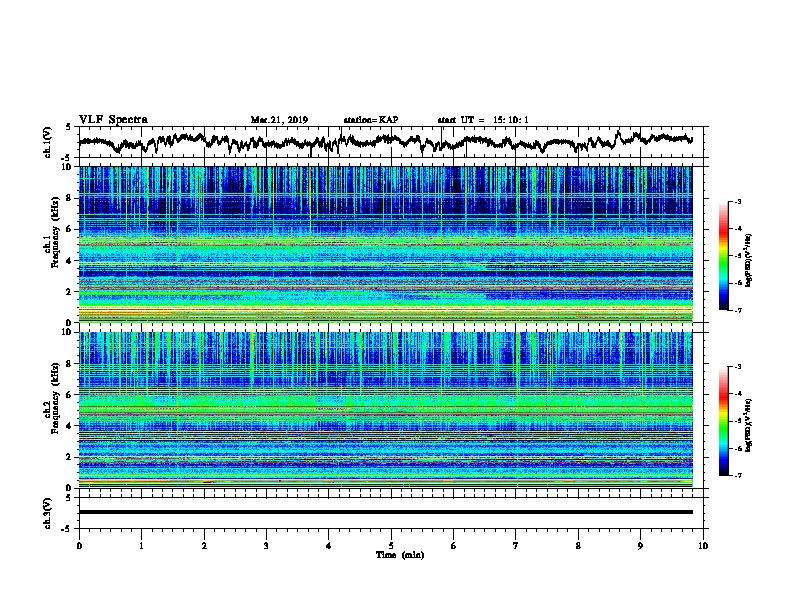Click the Time axis tick label 2
Image resolution: width=792 pixels, height=612 pixels.
coord(204,546)
